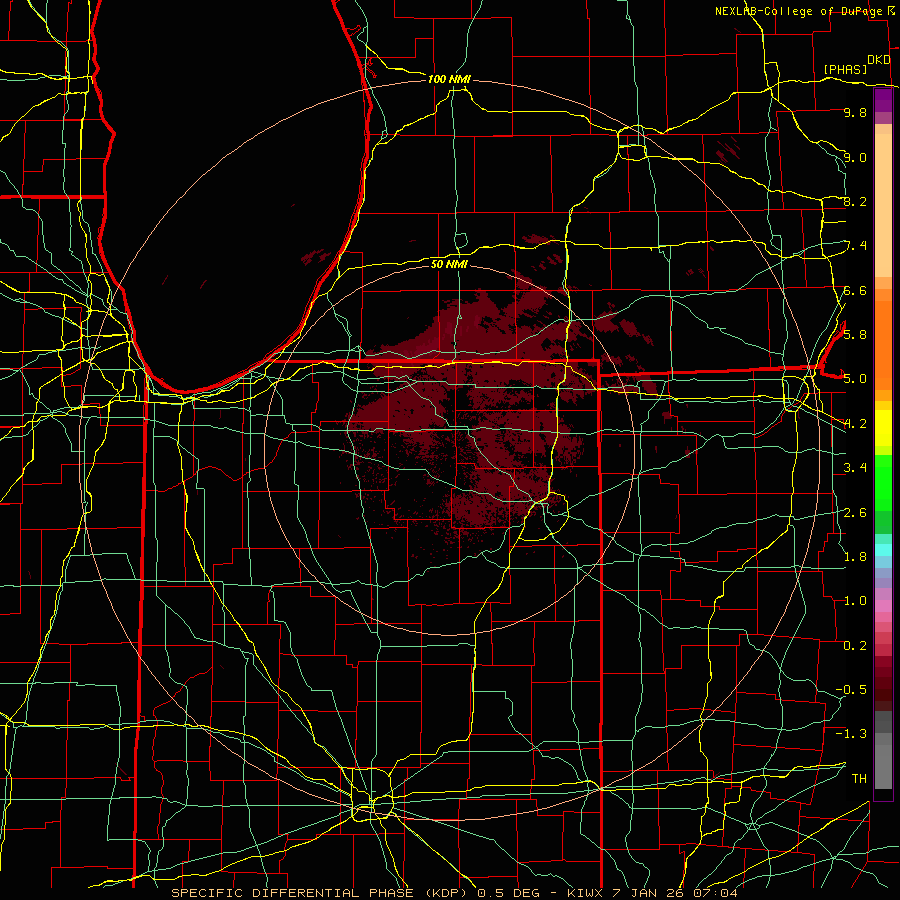
Task: Click the DKD product code label
Action: [879, 60]
